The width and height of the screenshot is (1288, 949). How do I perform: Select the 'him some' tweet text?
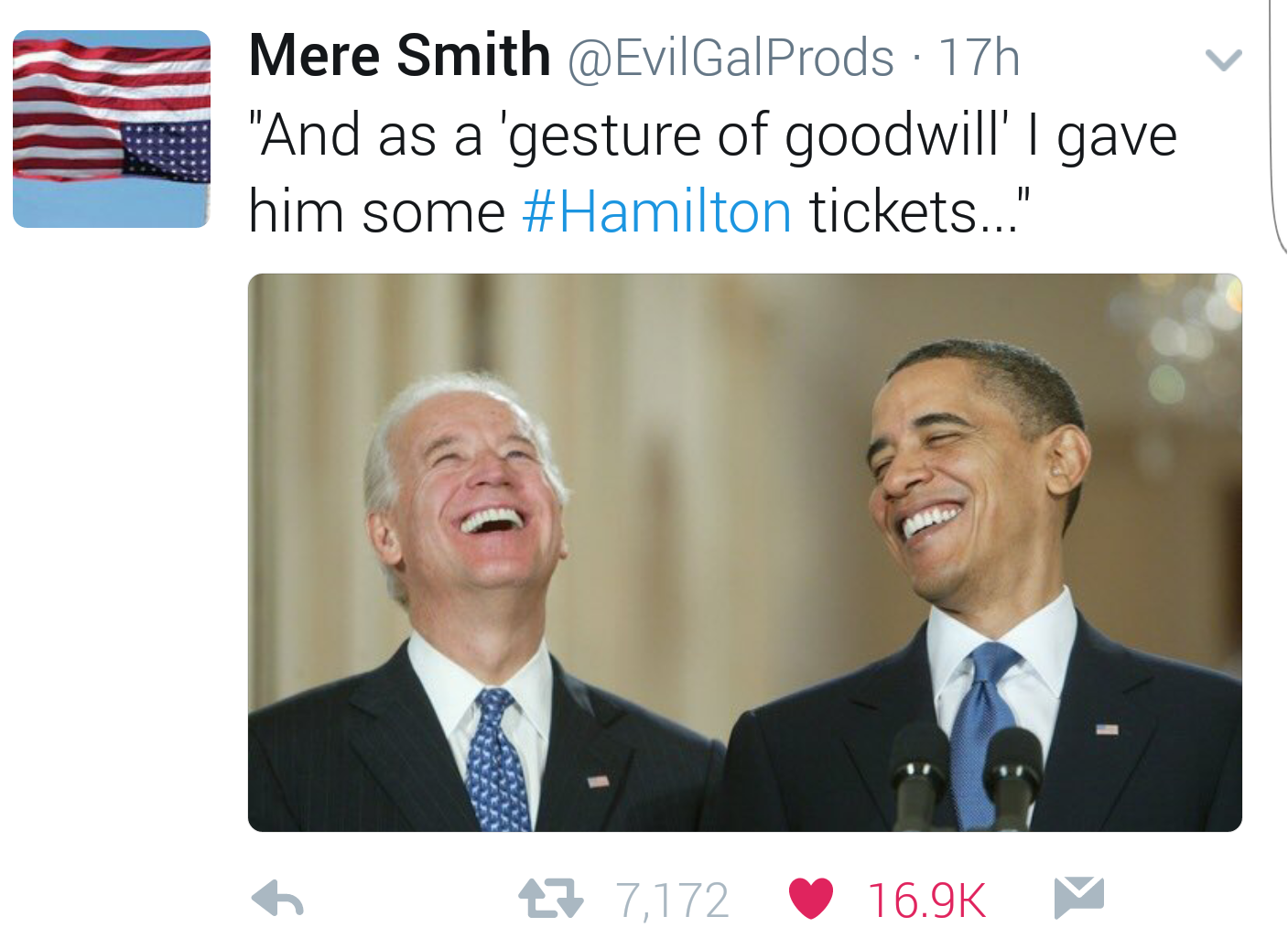376,212
